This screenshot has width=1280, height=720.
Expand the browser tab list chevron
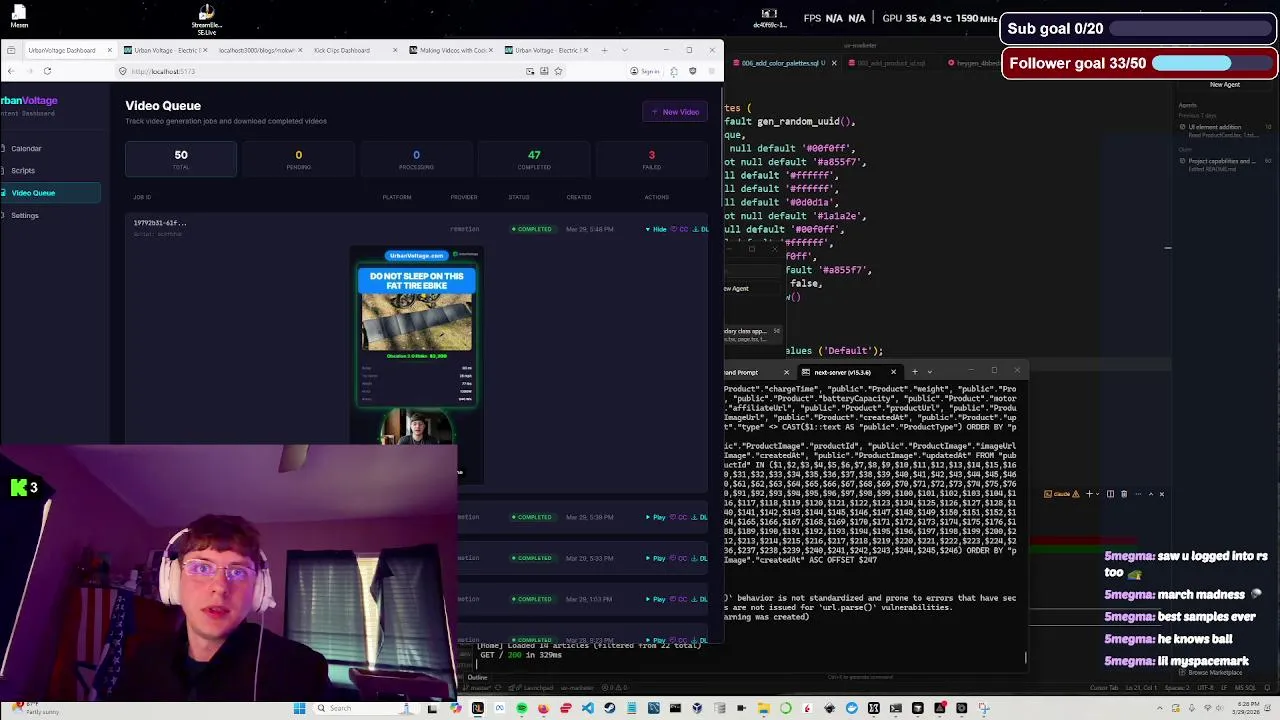tap(625, 50)
